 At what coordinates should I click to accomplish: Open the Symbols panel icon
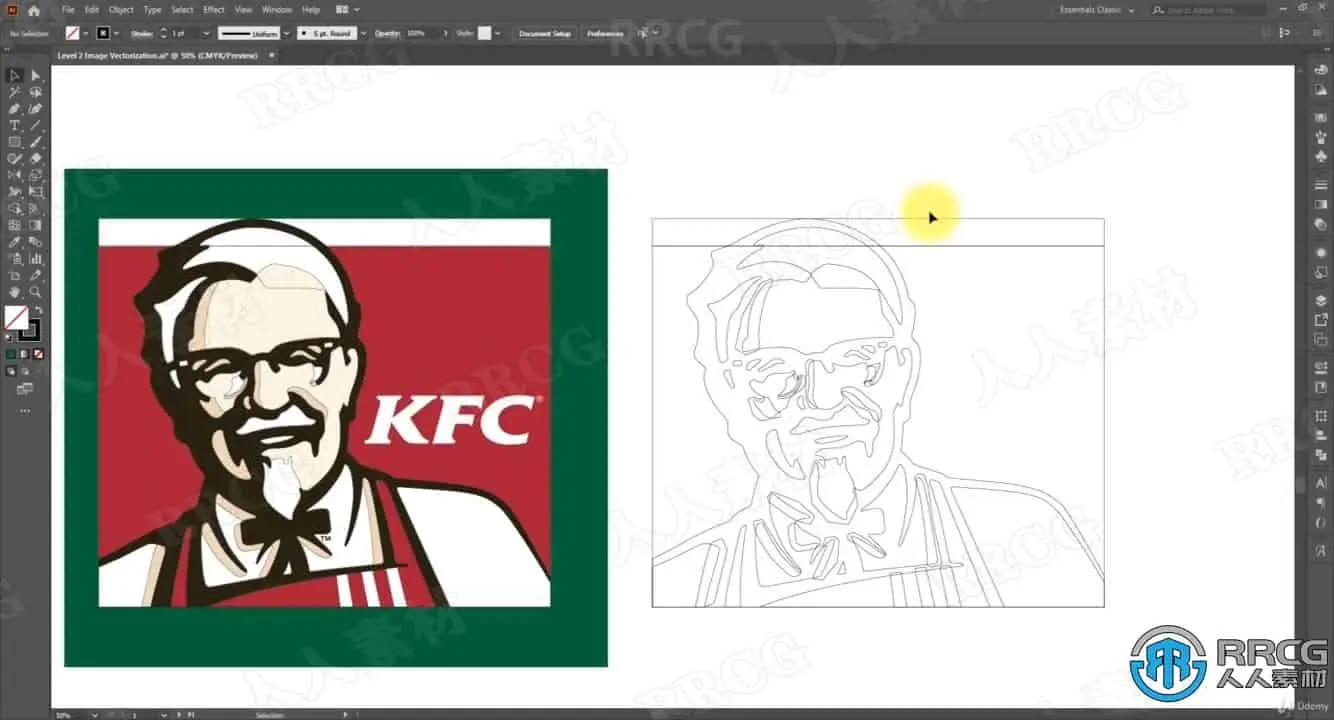[x=1320, y=157]
